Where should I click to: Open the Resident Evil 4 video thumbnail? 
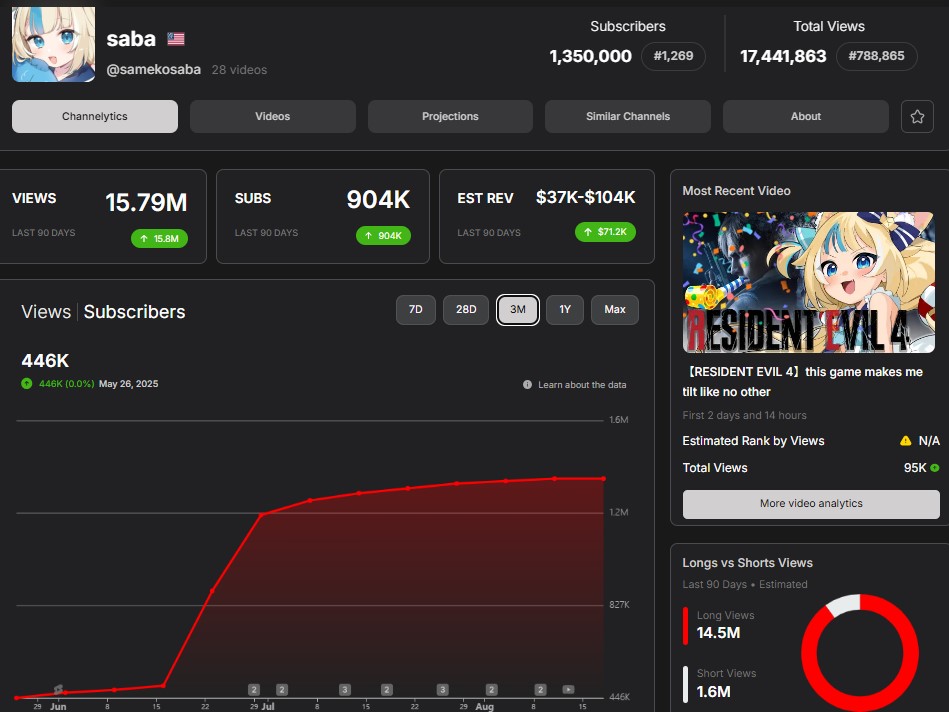808,282
